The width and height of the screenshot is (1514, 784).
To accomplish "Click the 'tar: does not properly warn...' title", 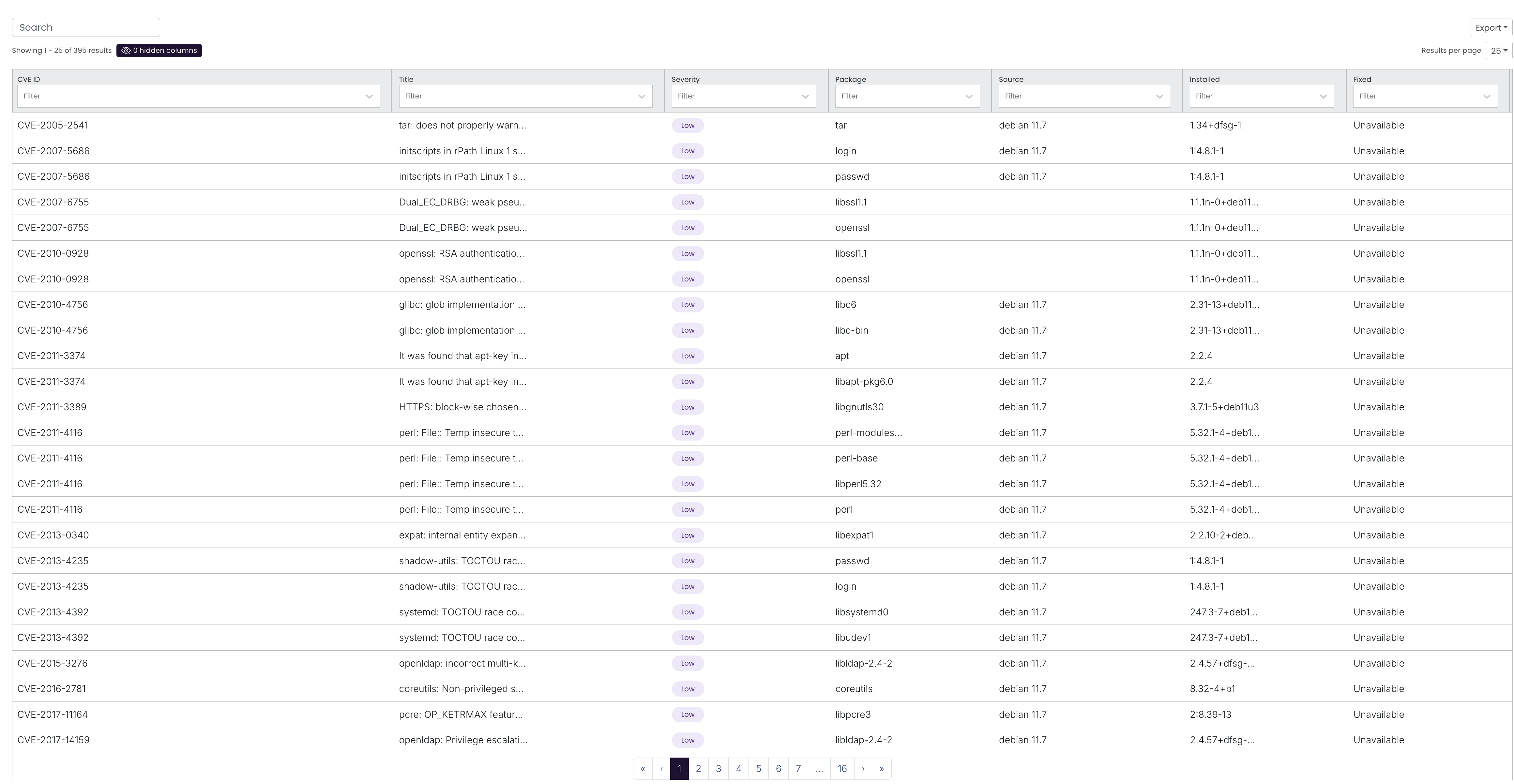I will coord(462,125).
